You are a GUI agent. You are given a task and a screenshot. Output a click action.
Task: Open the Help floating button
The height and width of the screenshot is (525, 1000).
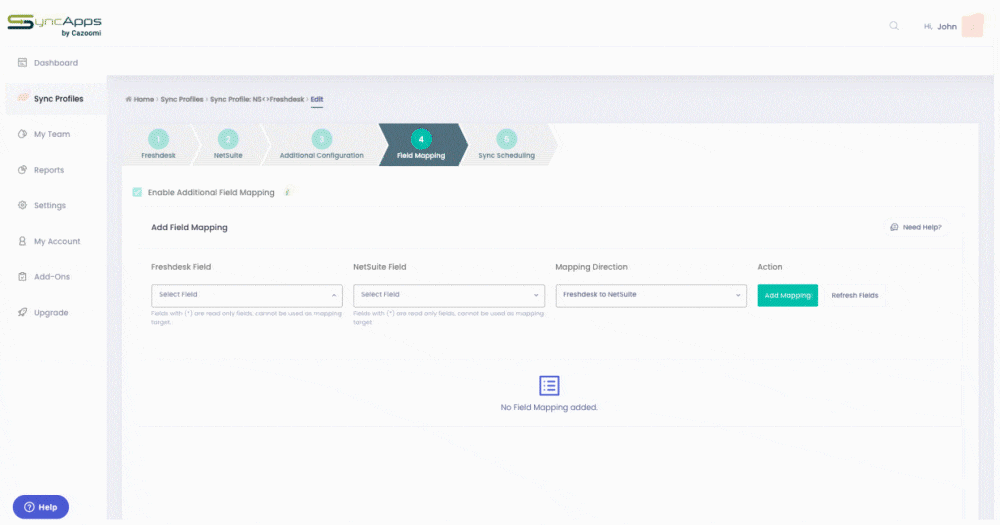[41, 507]
